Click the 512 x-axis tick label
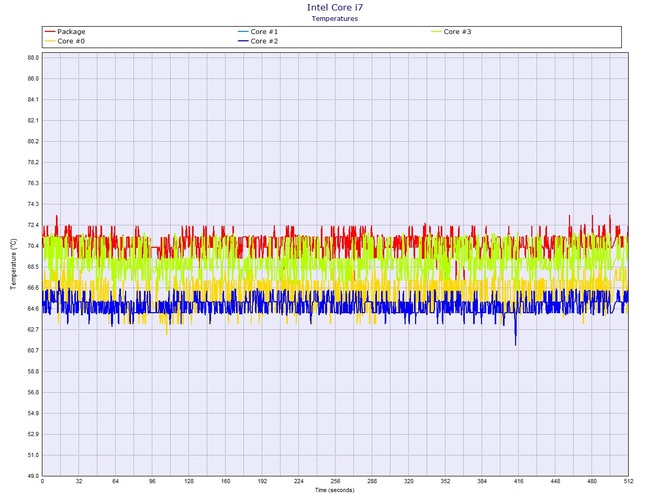Image resolution: width=670 pixels, height=502 pixels. pos(629,481)
